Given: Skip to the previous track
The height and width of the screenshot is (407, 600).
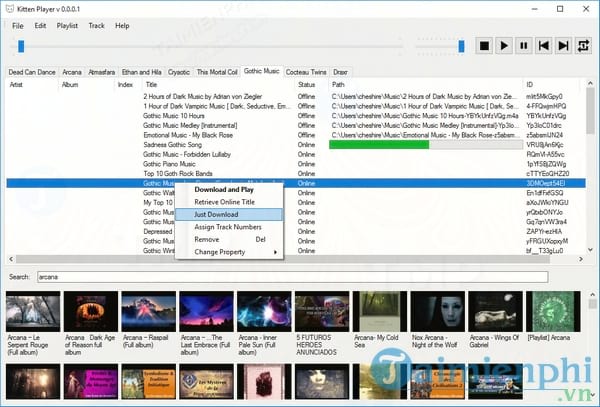Looking at the screenshot, I should [544, 45].
